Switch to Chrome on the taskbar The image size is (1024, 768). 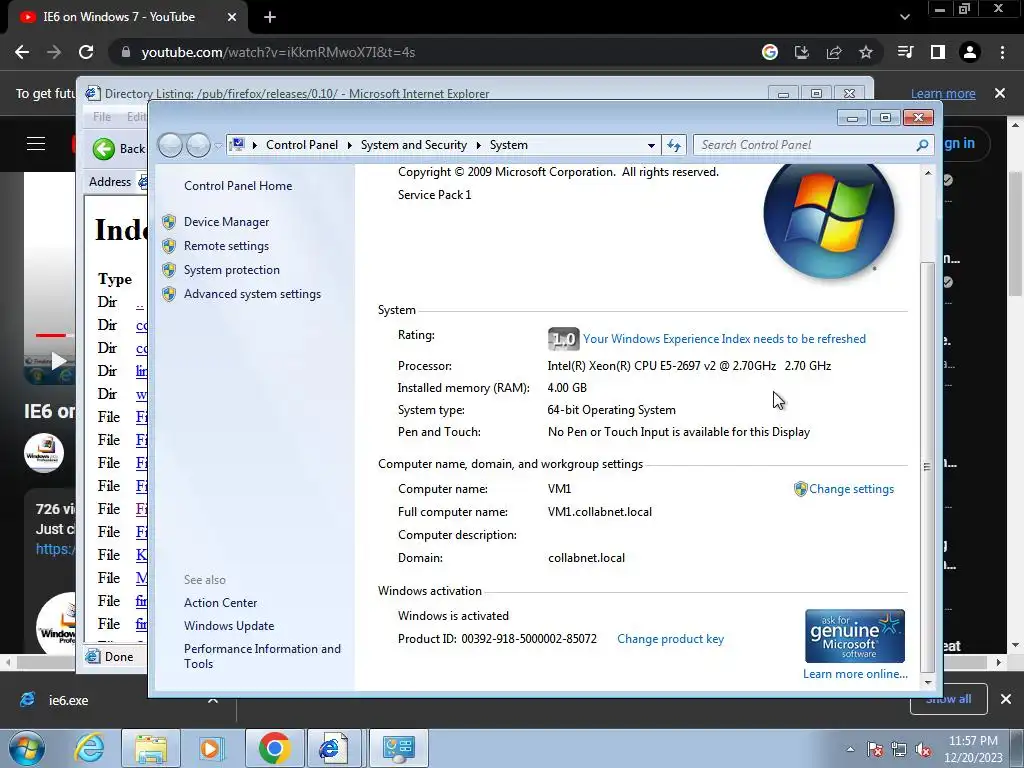(x=274, y=748)
